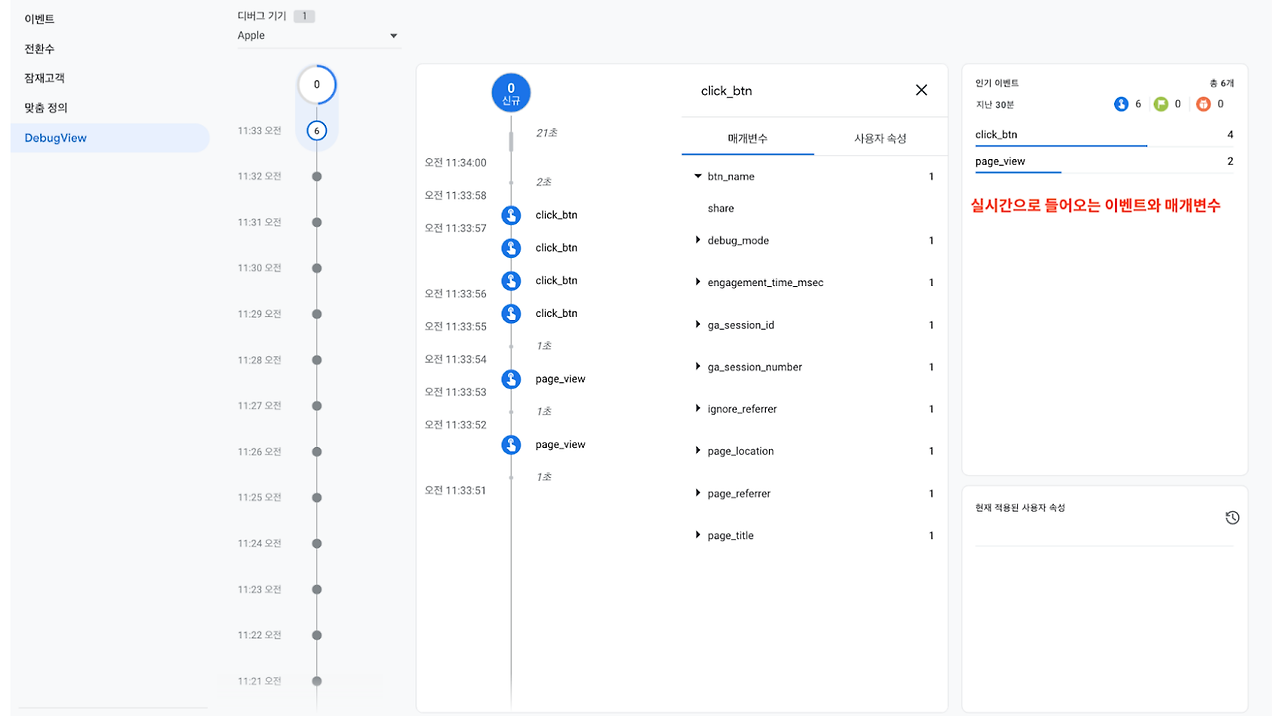
Task: Expand the debug_mode parameter
Action: (698, 240)
